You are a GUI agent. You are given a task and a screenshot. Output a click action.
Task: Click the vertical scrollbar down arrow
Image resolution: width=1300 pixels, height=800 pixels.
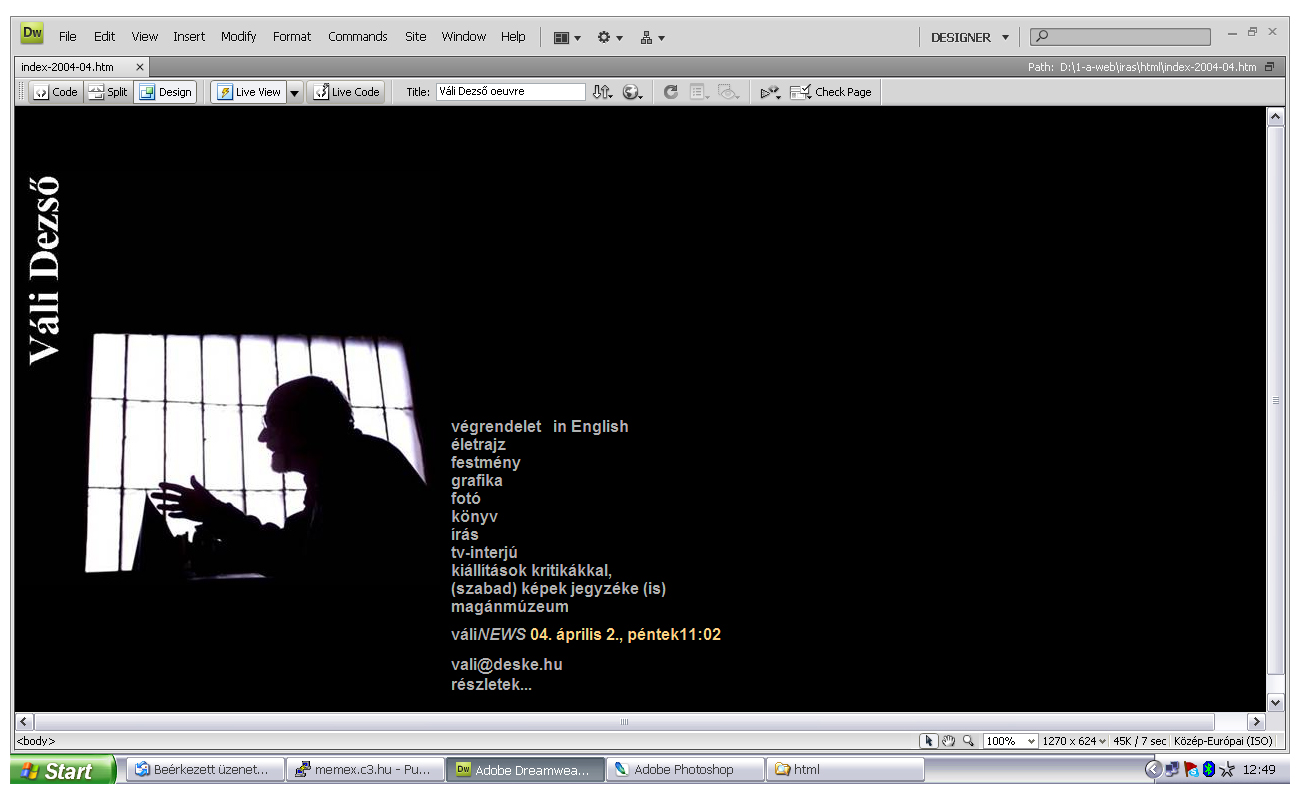[1275, 702]
